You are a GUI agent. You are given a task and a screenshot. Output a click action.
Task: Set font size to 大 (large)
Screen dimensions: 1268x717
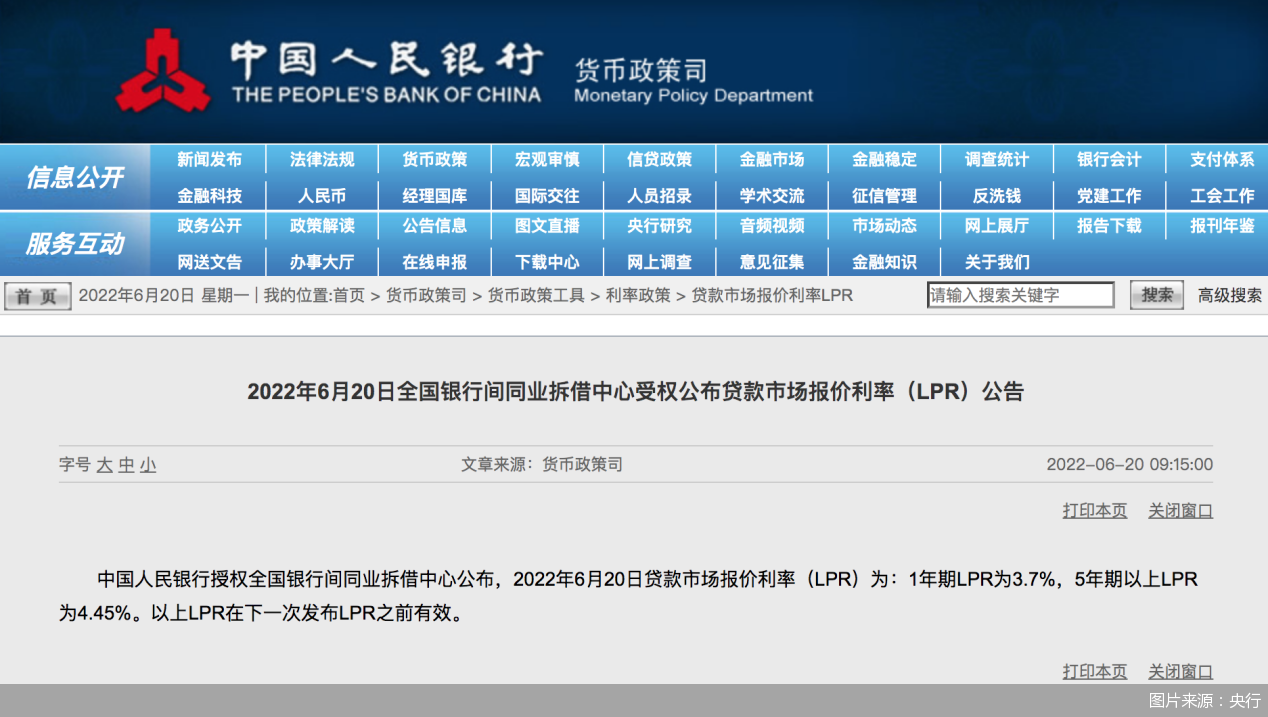104,465
